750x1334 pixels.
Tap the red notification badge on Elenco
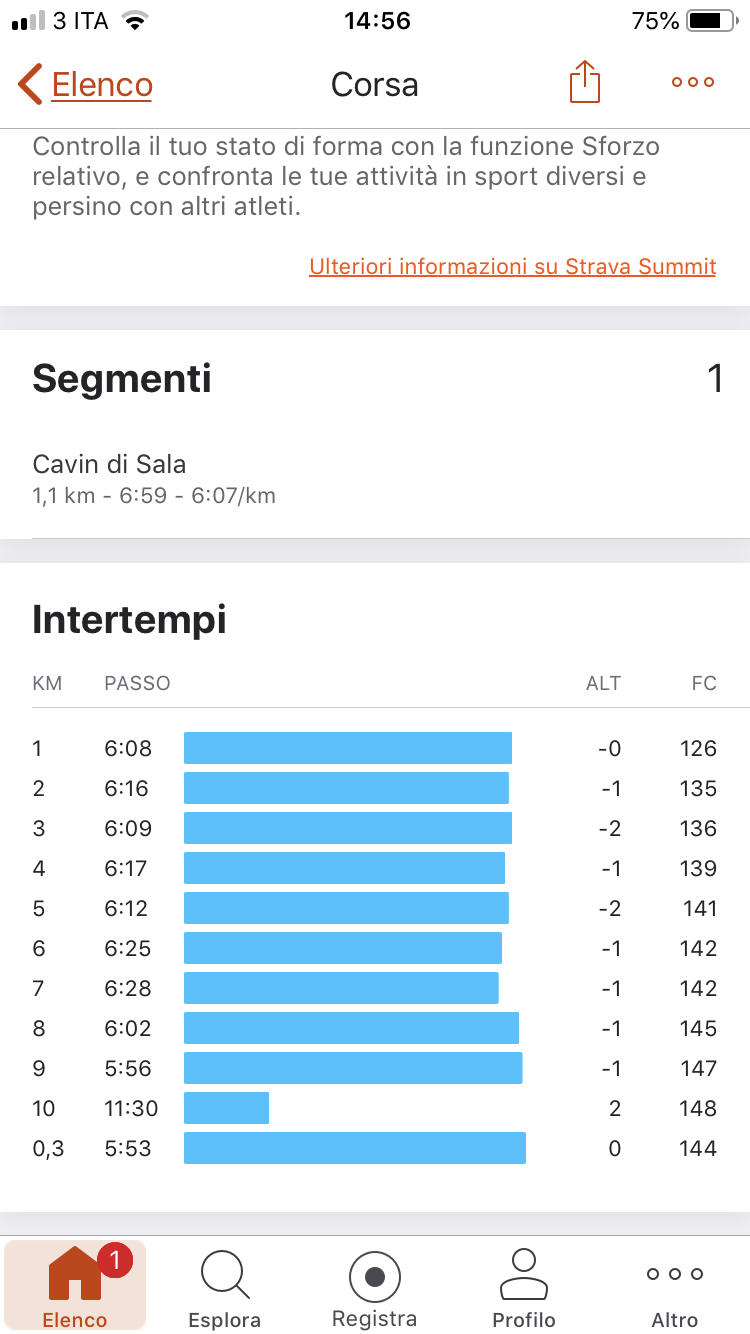click(114, 1258)
